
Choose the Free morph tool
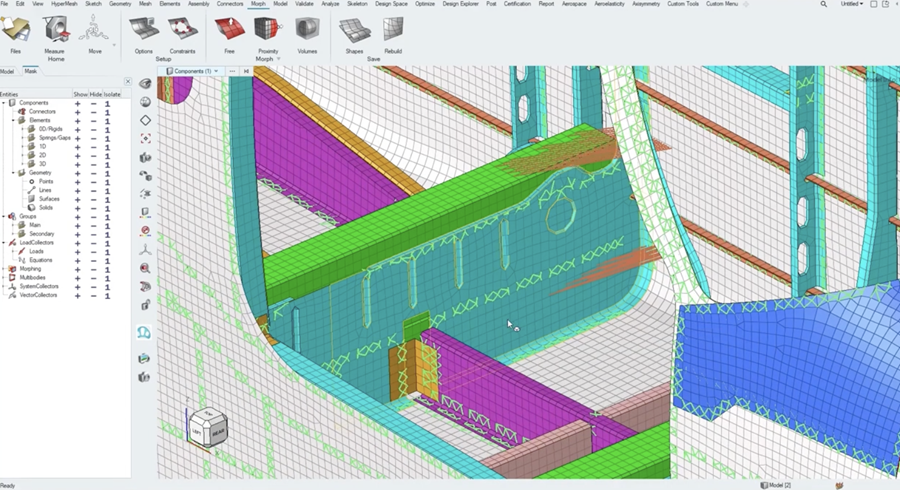coord(229,34)
